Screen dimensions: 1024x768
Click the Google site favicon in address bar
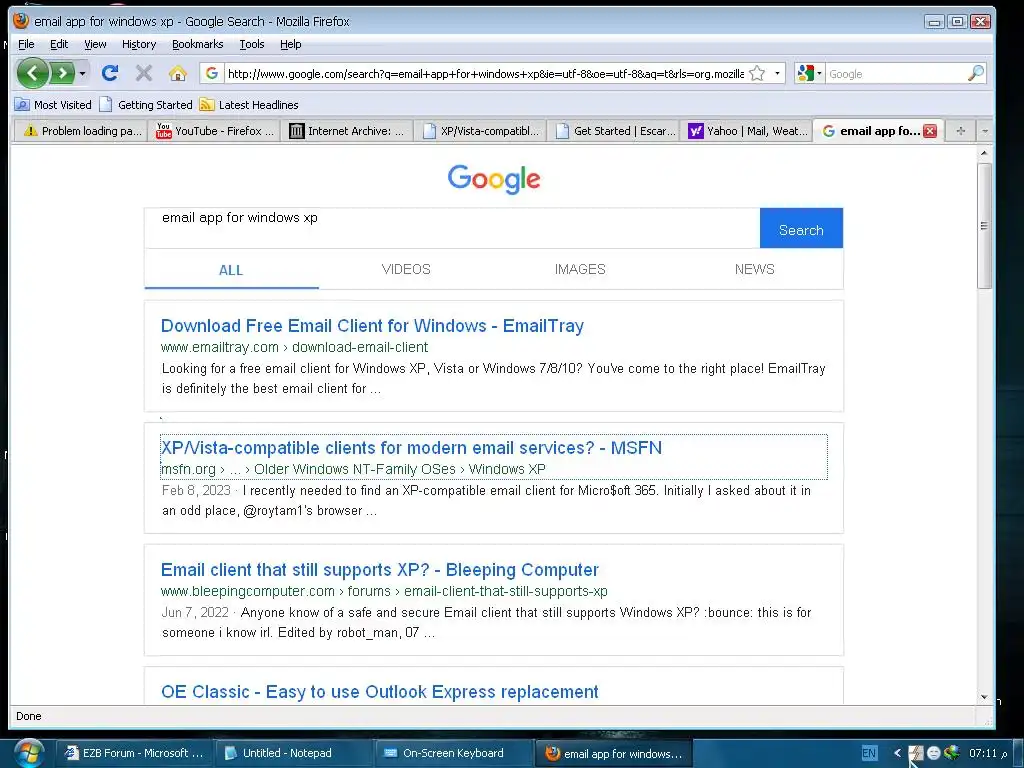coord(212,73)
